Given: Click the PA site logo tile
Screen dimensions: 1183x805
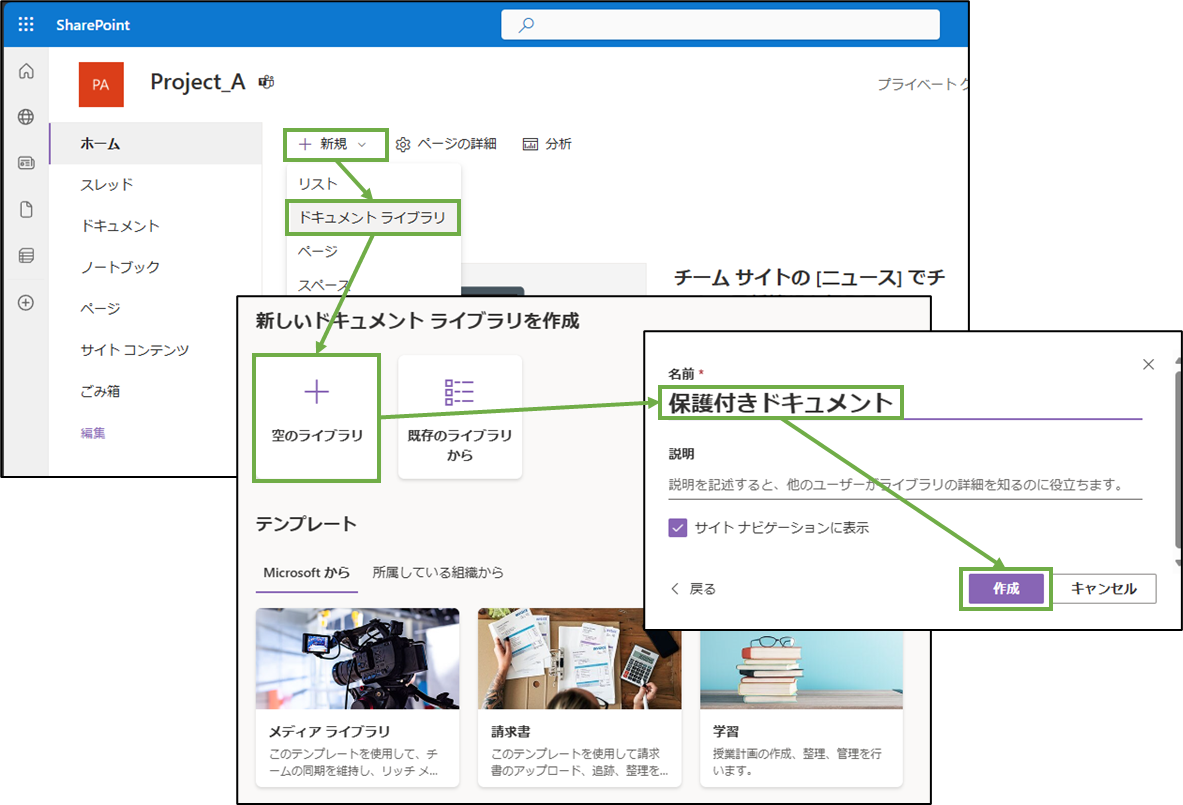Looking at the screenshot, I should (101, 84).
